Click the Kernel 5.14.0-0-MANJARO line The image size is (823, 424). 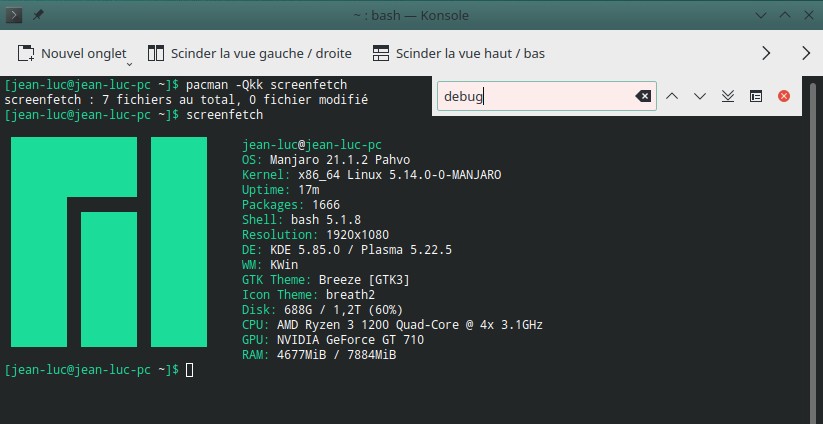click(372, 175)
